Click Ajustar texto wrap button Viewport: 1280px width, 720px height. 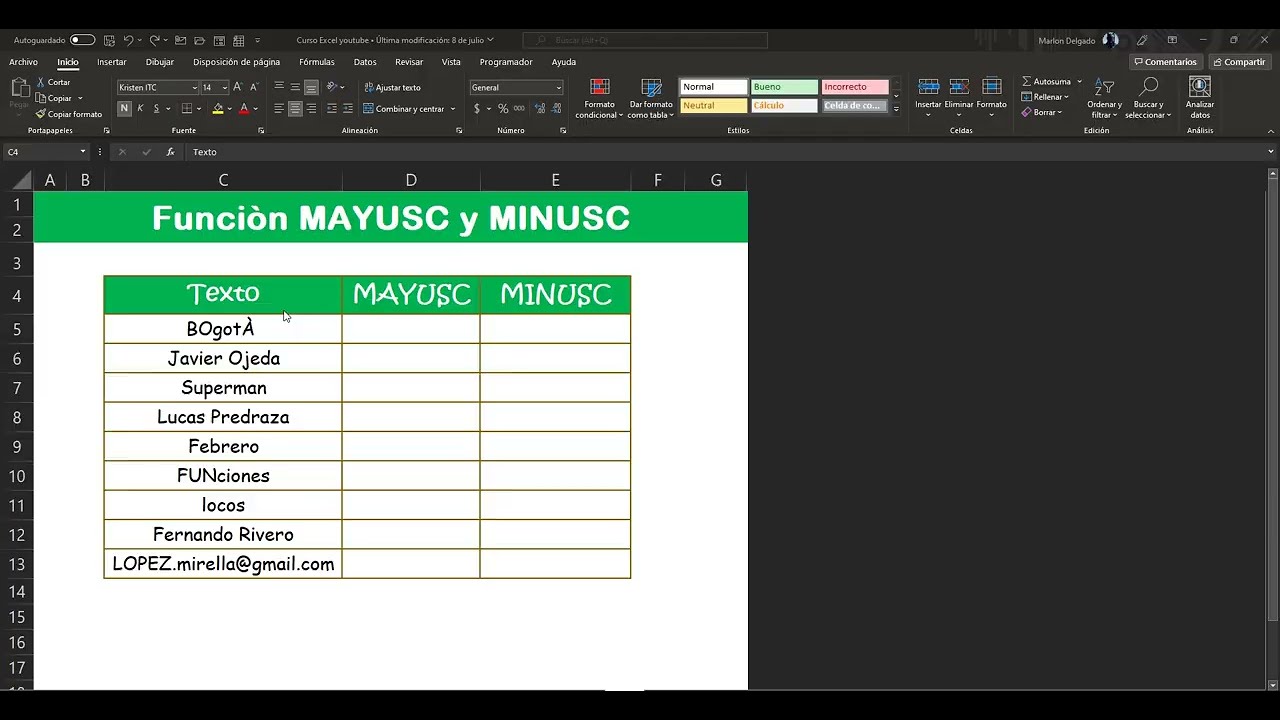click(392, 87)
